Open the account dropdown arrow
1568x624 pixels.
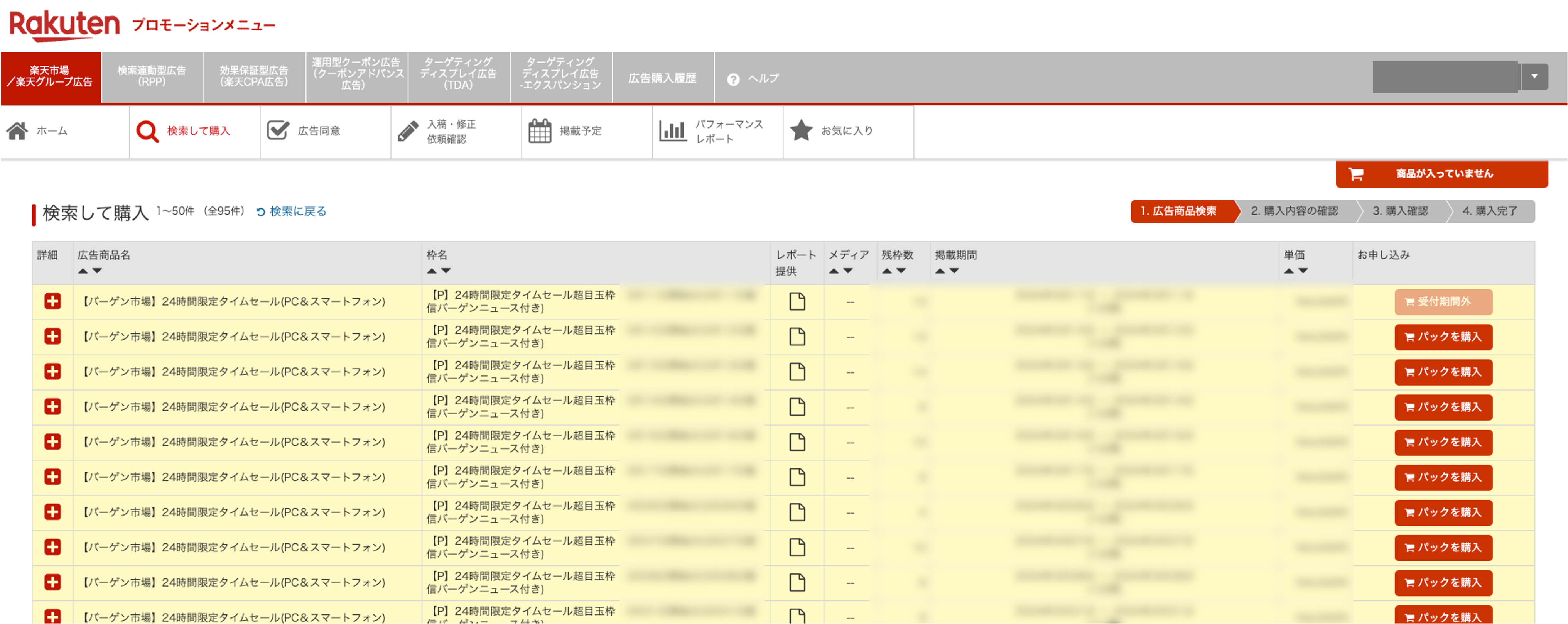coord(1534,77)
